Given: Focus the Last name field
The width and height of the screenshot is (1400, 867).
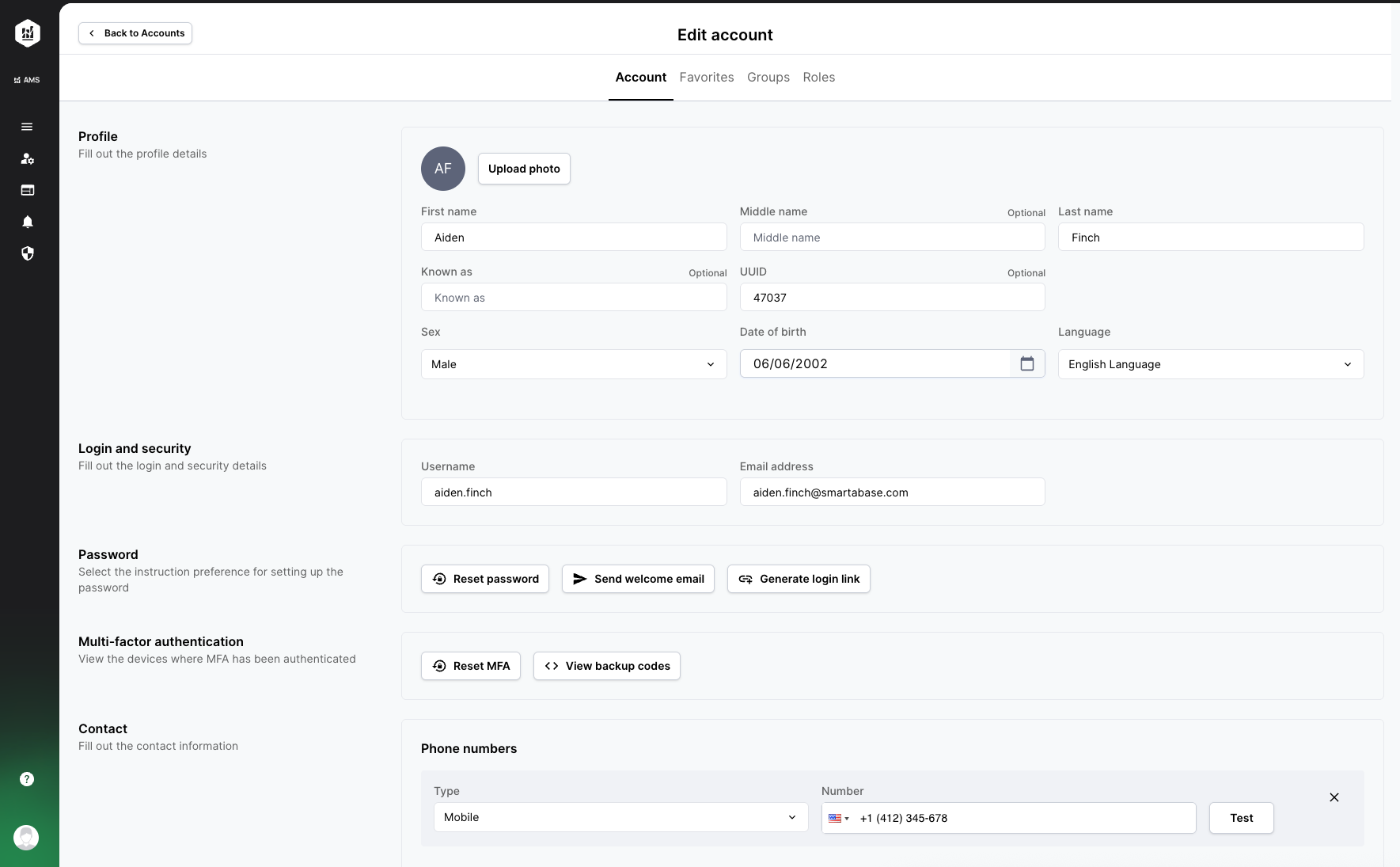Looking at the screenshot, I should coord(1211,238).
